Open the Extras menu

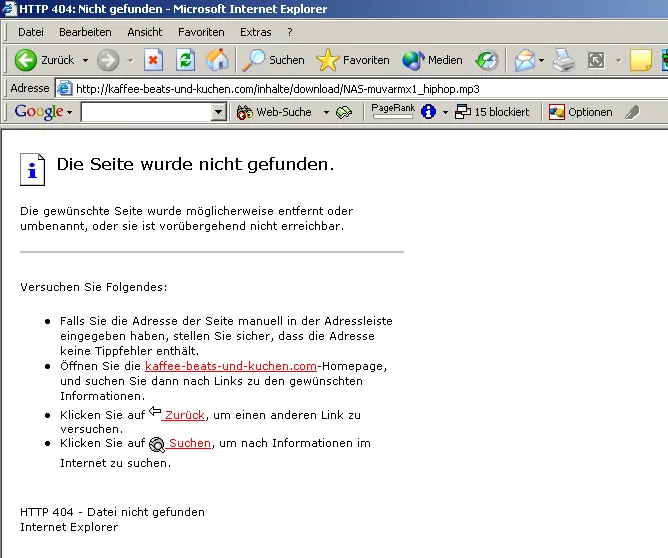(x=256, y=32)
